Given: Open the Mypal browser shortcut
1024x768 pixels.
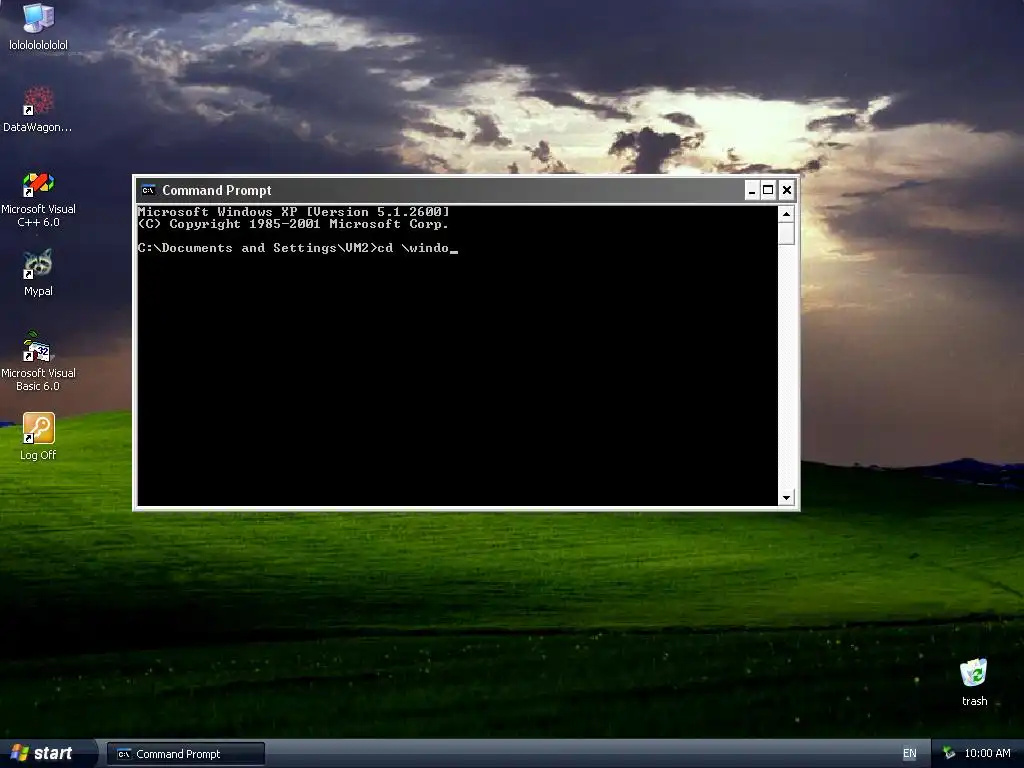Looking at the screenshot, I should (38, 273).
